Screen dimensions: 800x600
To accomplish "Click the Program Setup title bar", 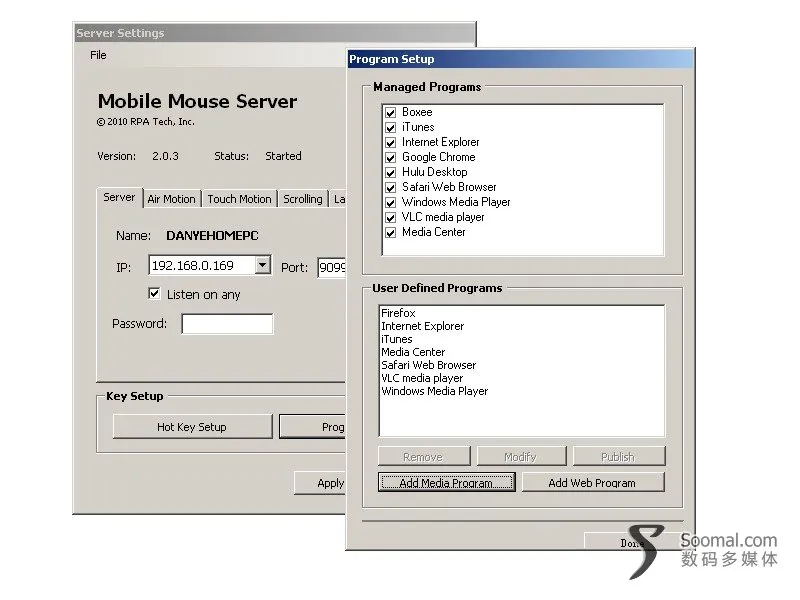I will tap(520, 59).
